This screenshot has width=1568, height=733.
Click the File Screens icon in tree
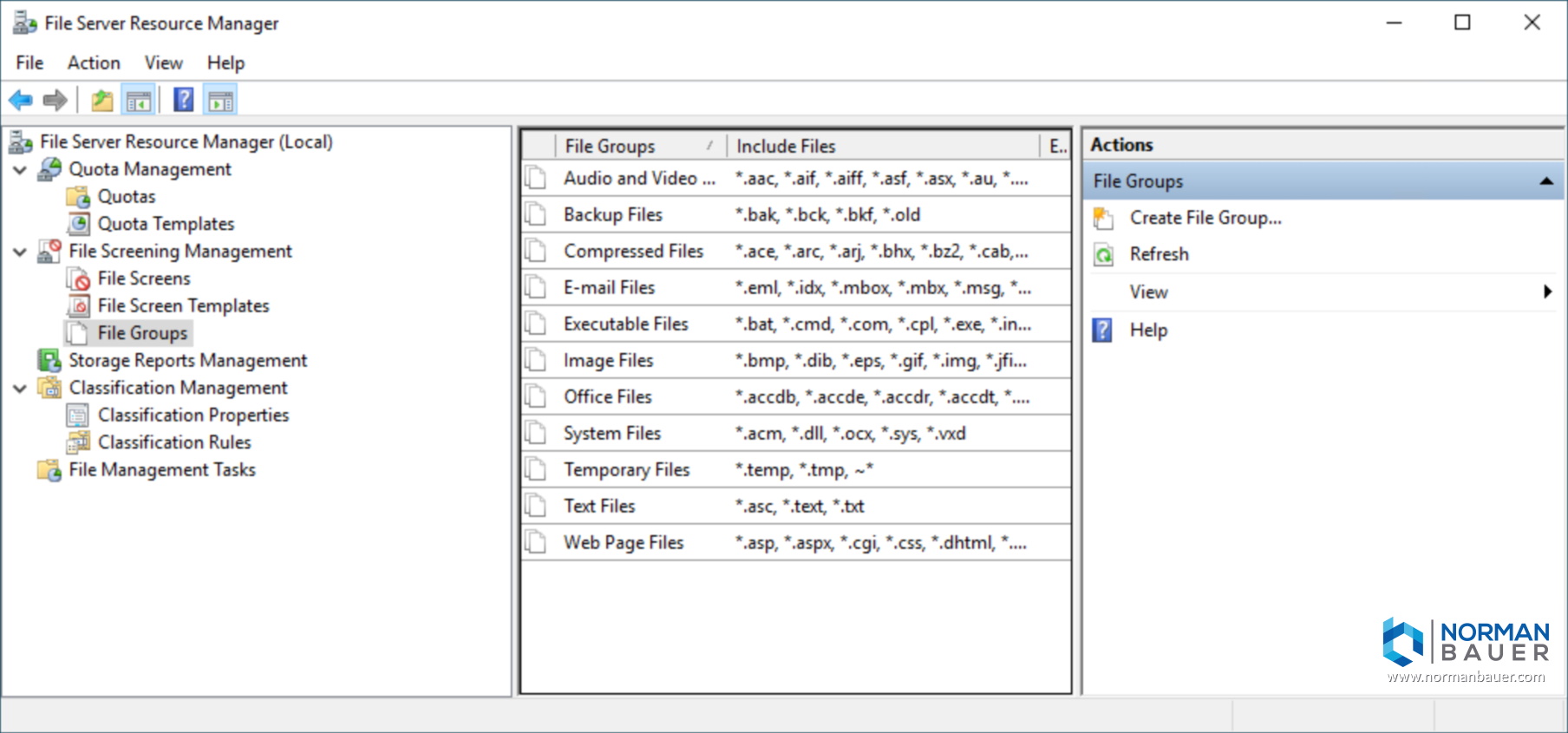point(79,278)
